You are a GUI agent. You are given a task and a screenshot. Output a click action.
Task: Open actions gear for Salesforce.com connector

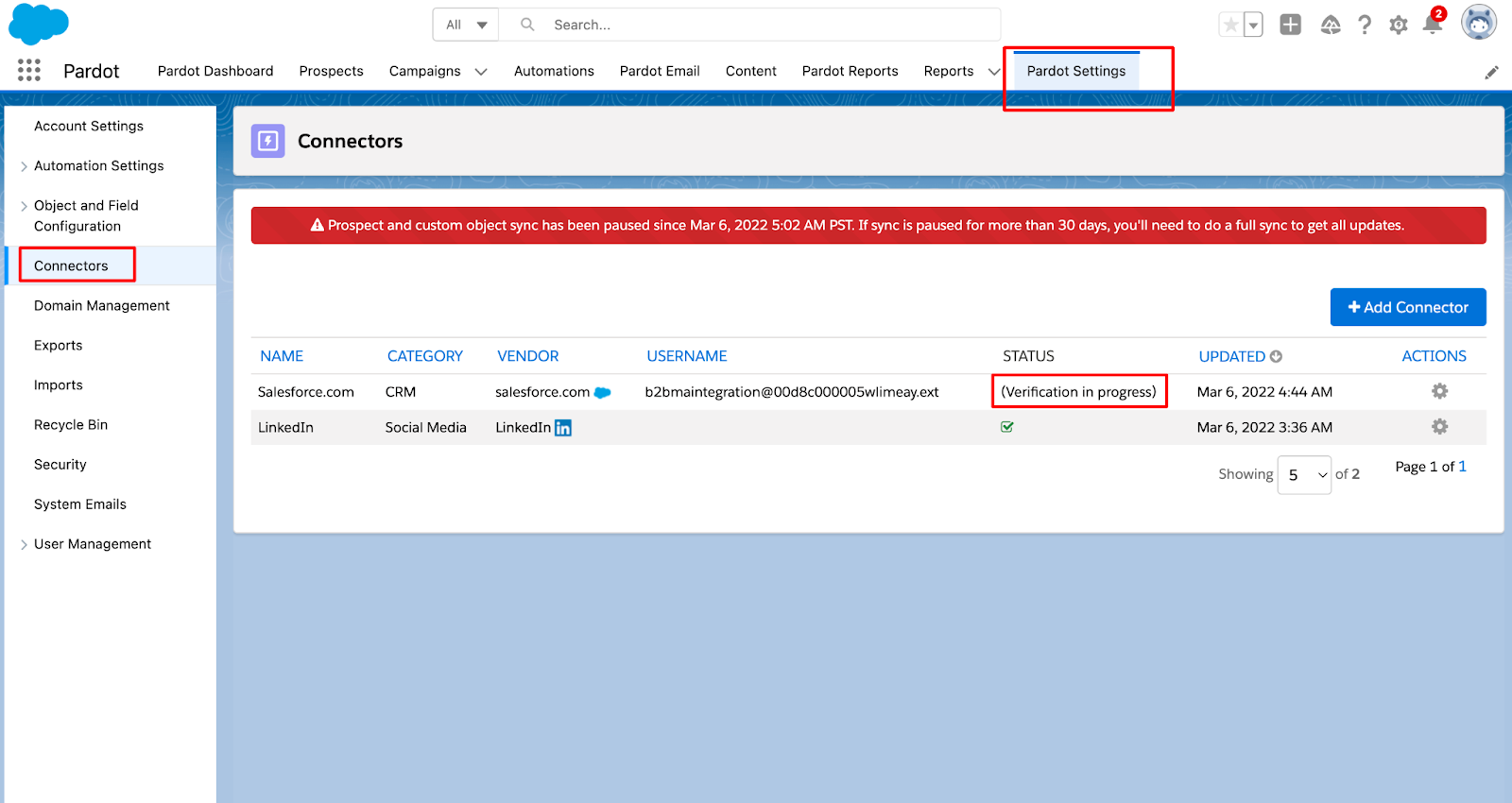coord(1439,391)
